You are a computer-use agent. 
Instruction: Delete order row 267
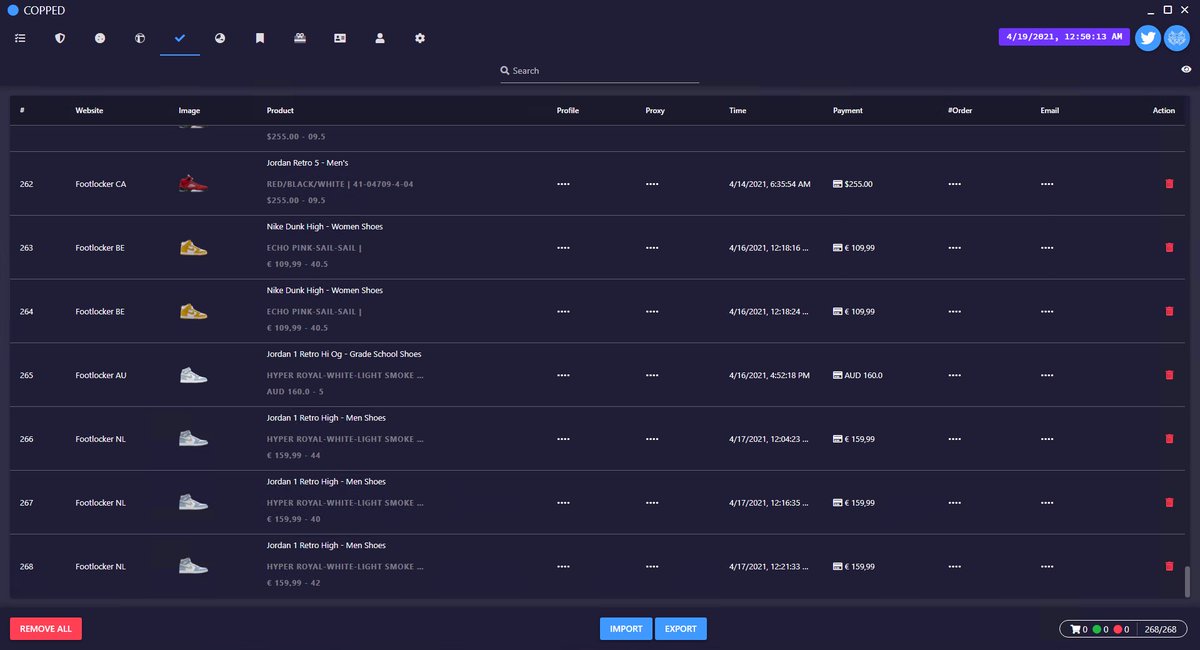coord(1169,502)
